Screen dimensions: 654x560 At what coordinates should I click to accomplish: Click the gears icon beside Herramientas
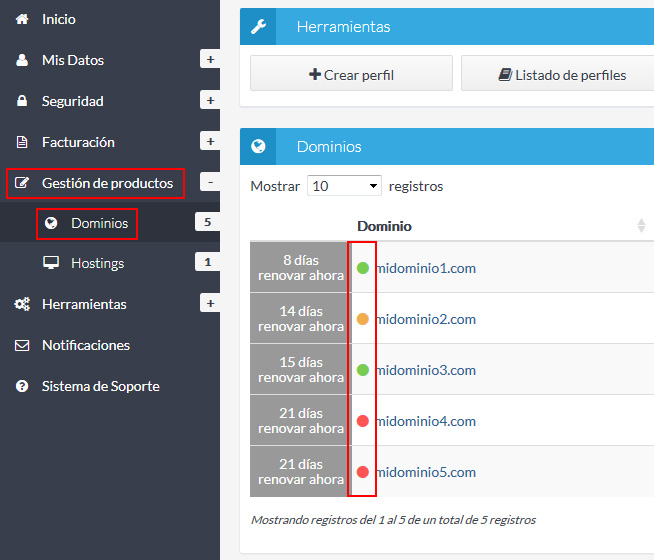(x=22, y=304)
